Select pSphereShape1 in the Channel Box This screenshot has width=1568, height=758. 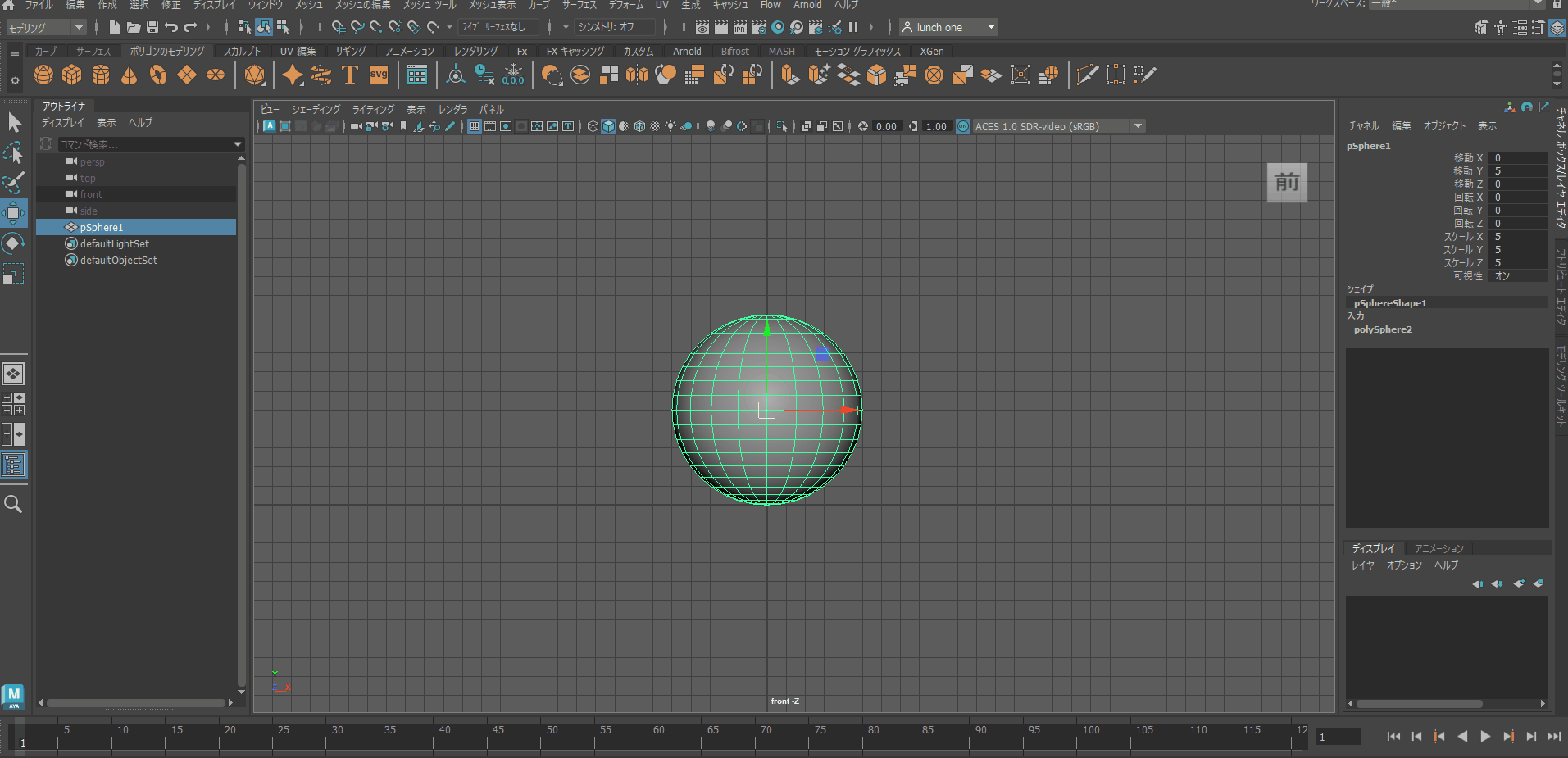(1390, 303)
